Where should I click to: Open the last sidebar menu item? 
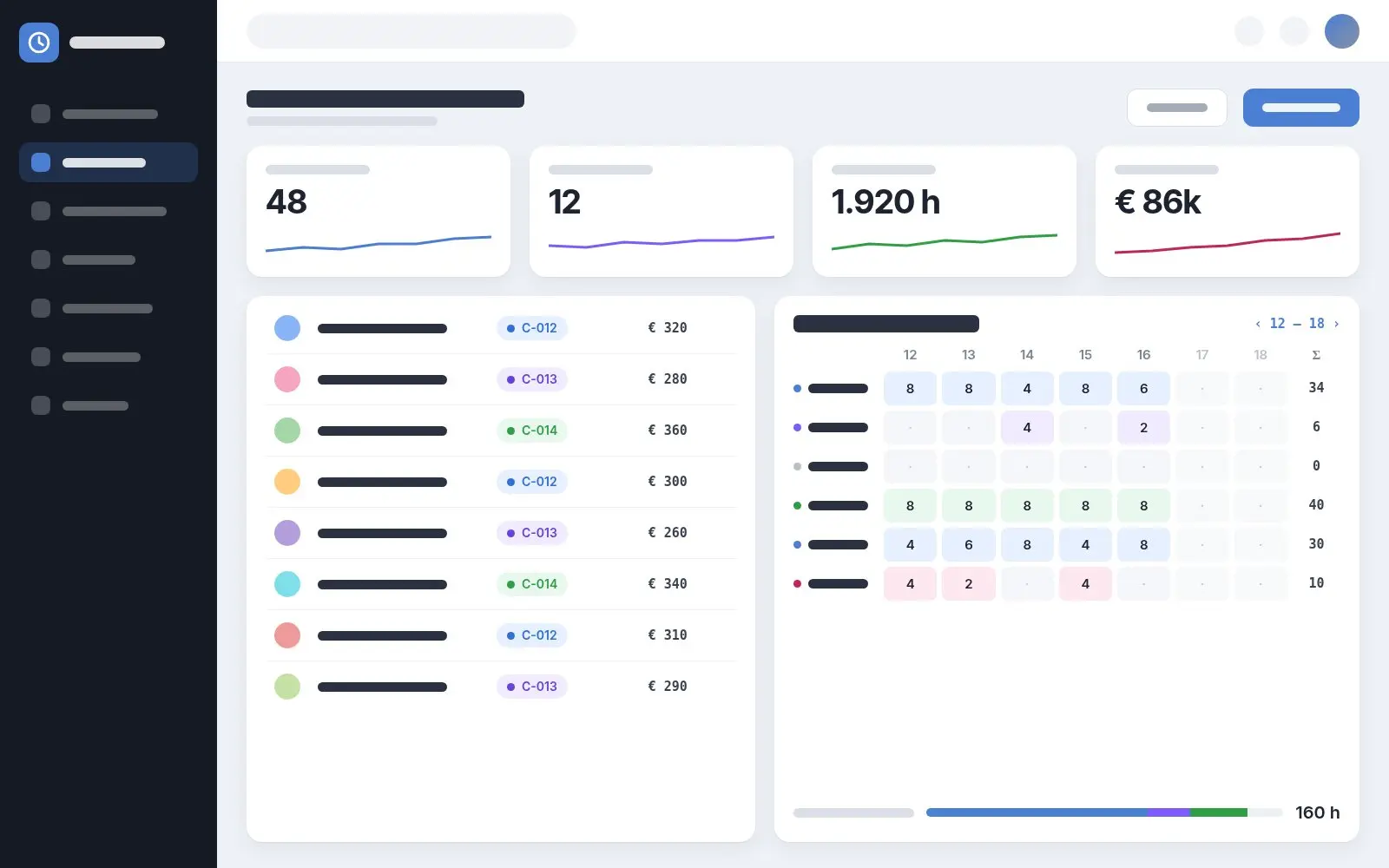pyautogui.click(x=109, y=405)
